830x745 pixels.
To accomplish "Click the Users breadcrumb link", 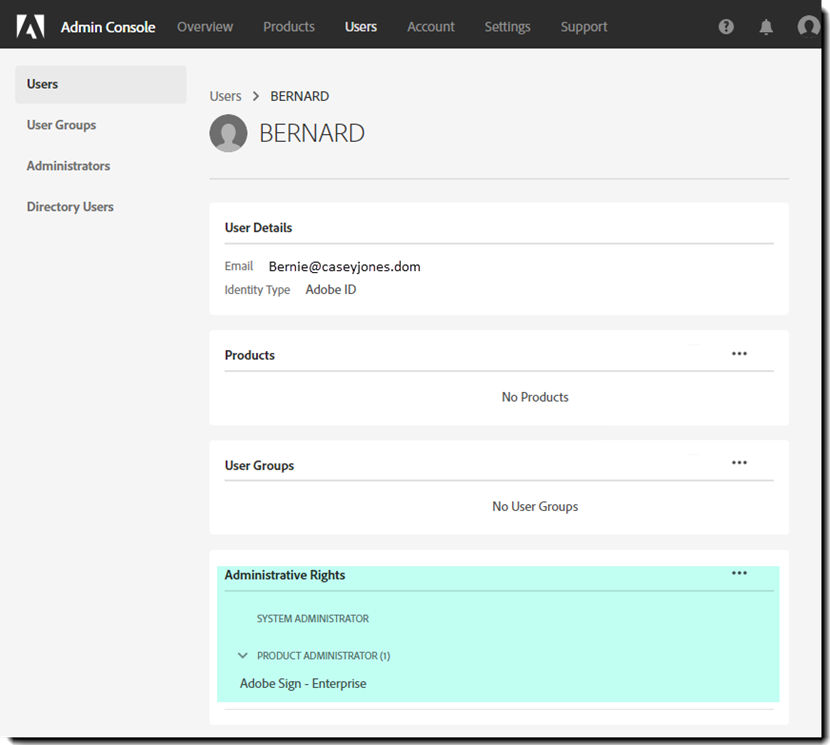I will click(x=225, y=96).
